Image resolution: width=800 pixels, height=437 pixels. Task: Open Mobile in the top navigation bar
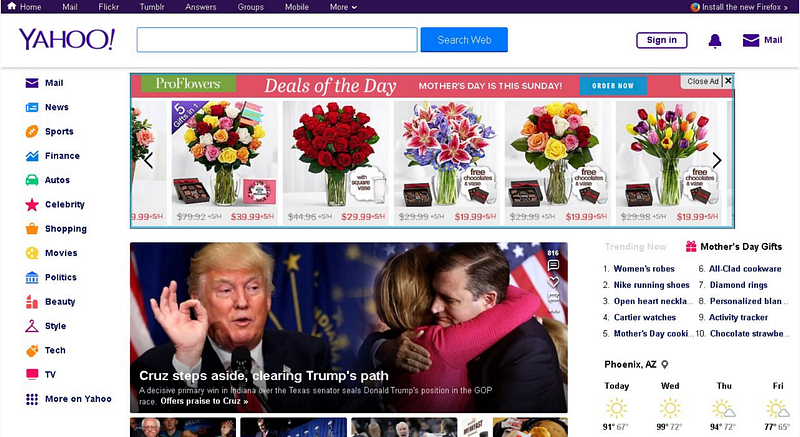point(296,7)
